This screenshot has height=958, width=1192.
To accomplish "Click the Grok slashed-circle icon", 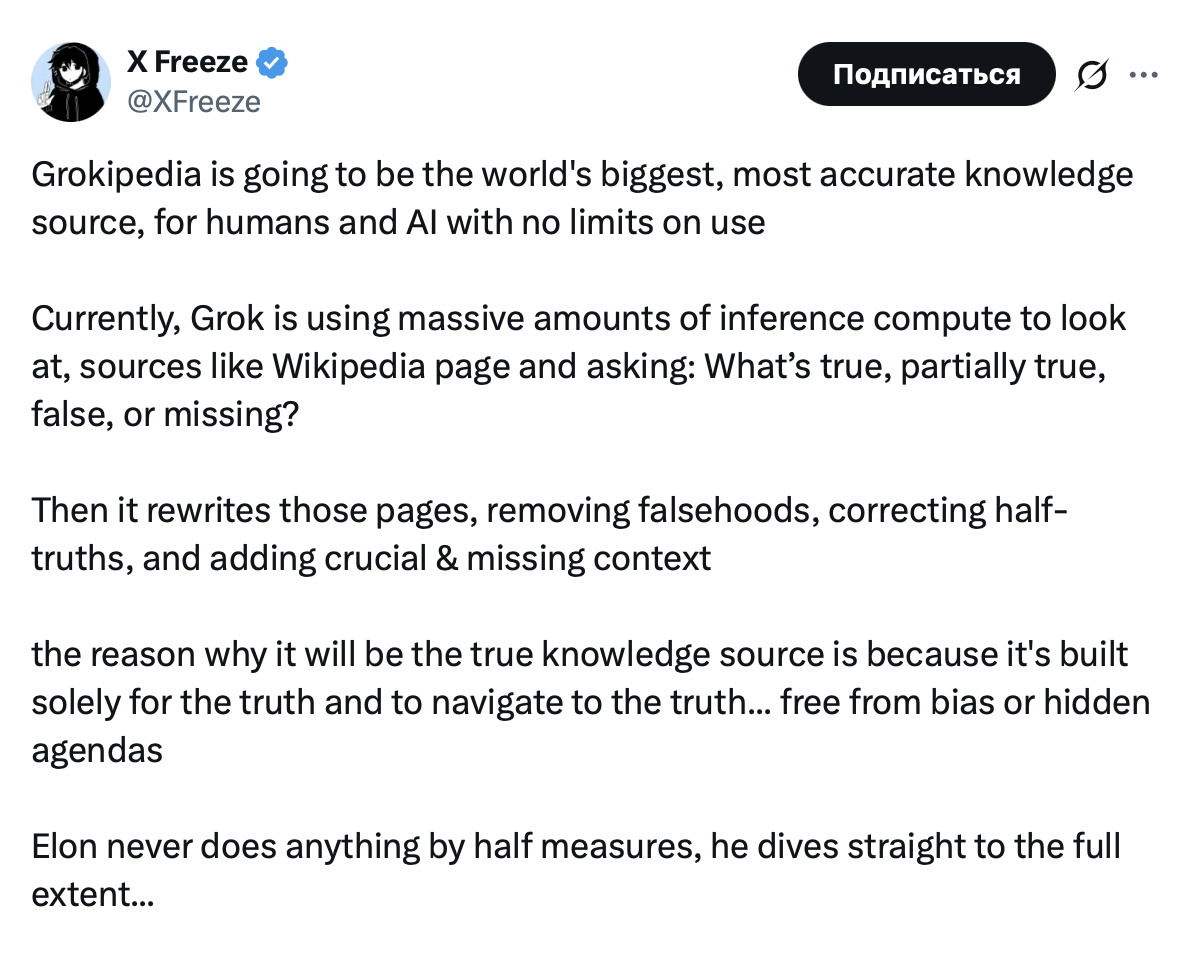I will [1092, 76].
